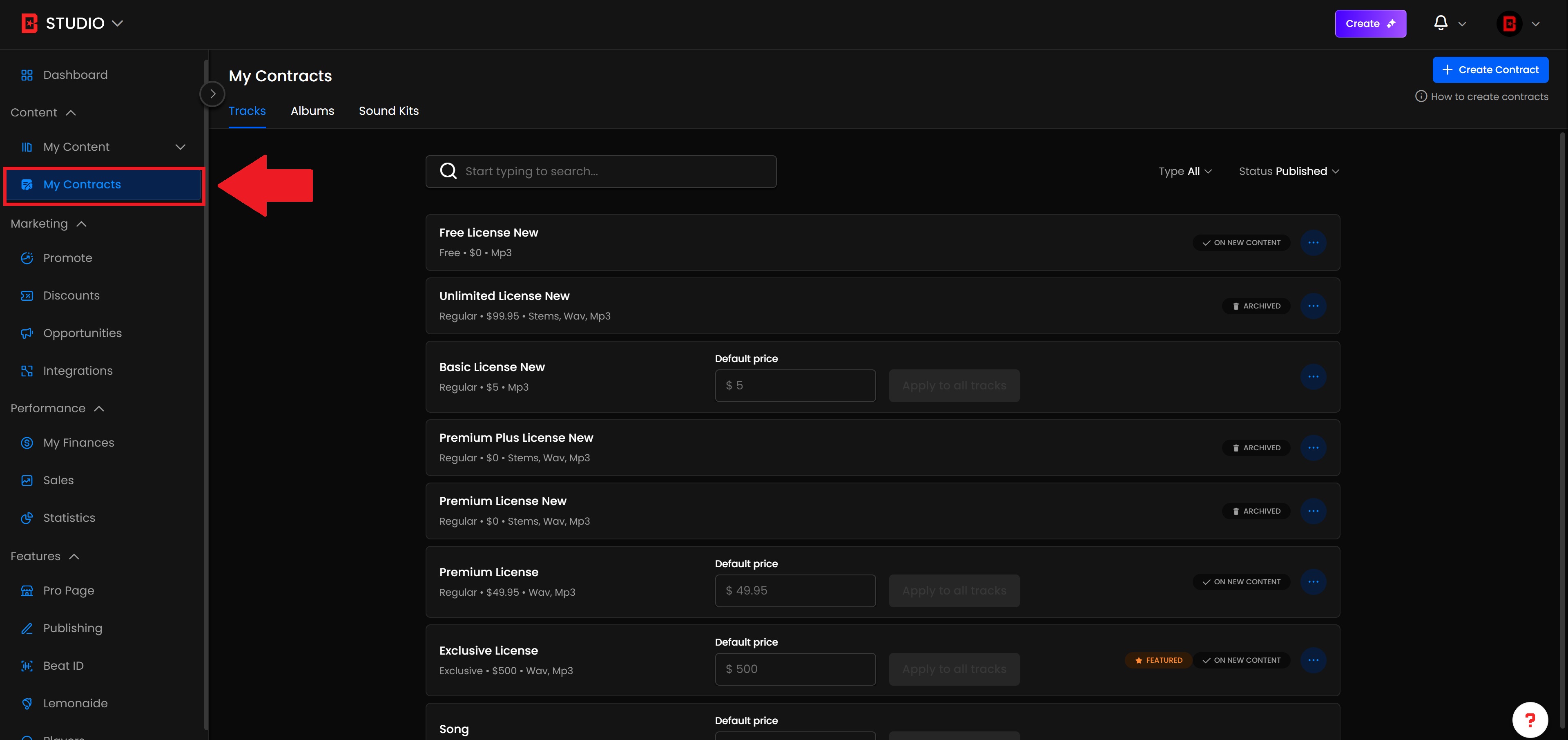
Task: Open Discounts from the sidebar
Action: coord(71,295)
